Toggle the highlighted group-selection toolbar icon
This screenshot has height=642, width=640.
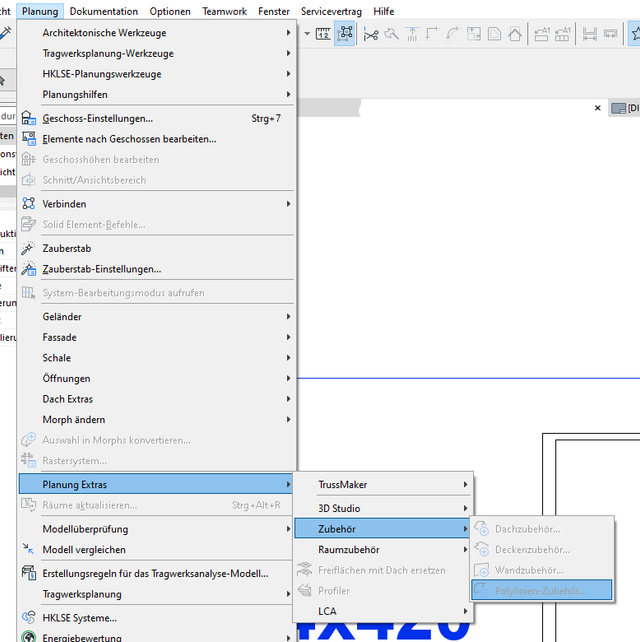pos(345,34)
